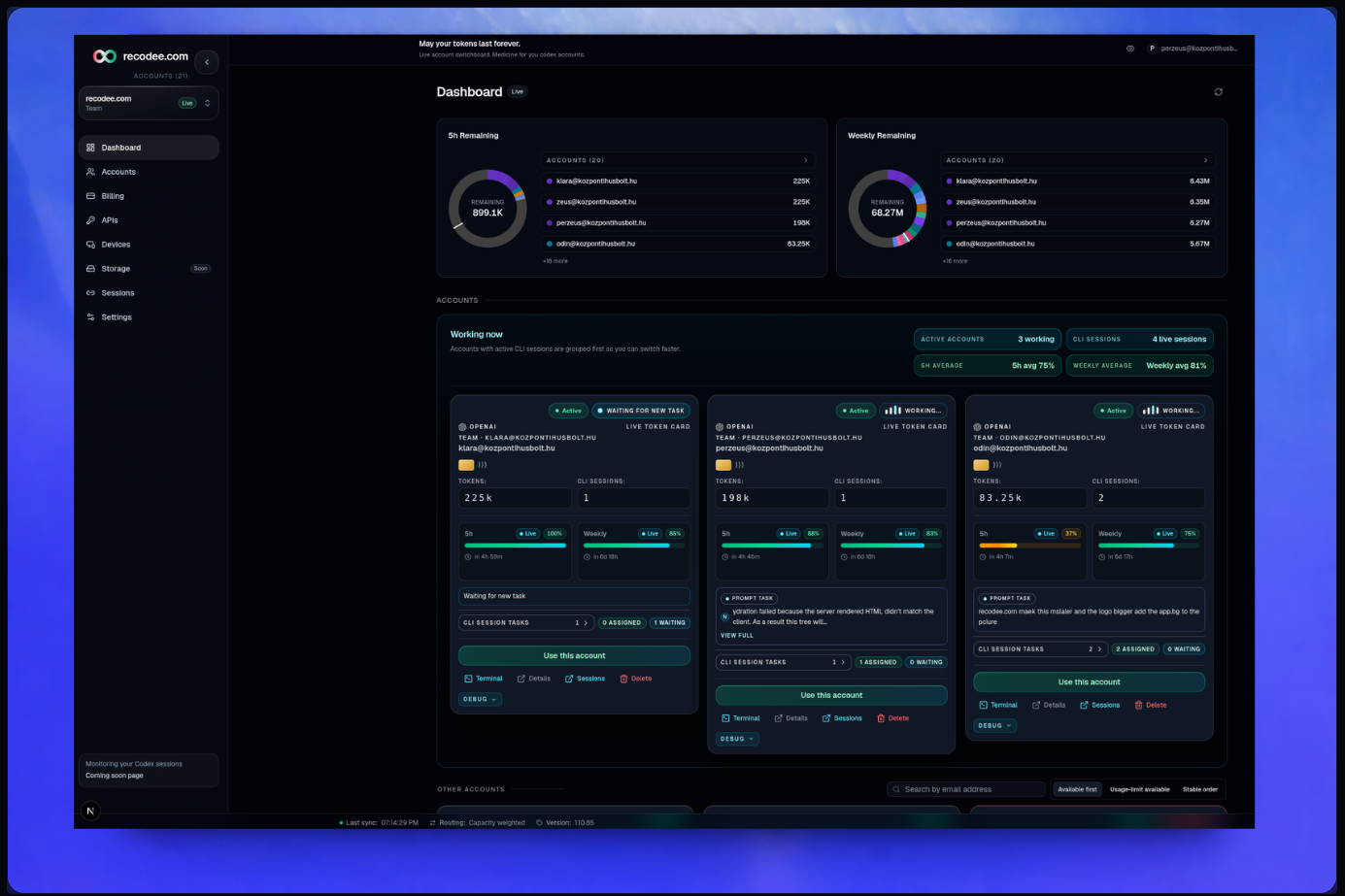1345x896 pixels.
Task: Open Details on odin's account card
Action: pos(1049,705)
